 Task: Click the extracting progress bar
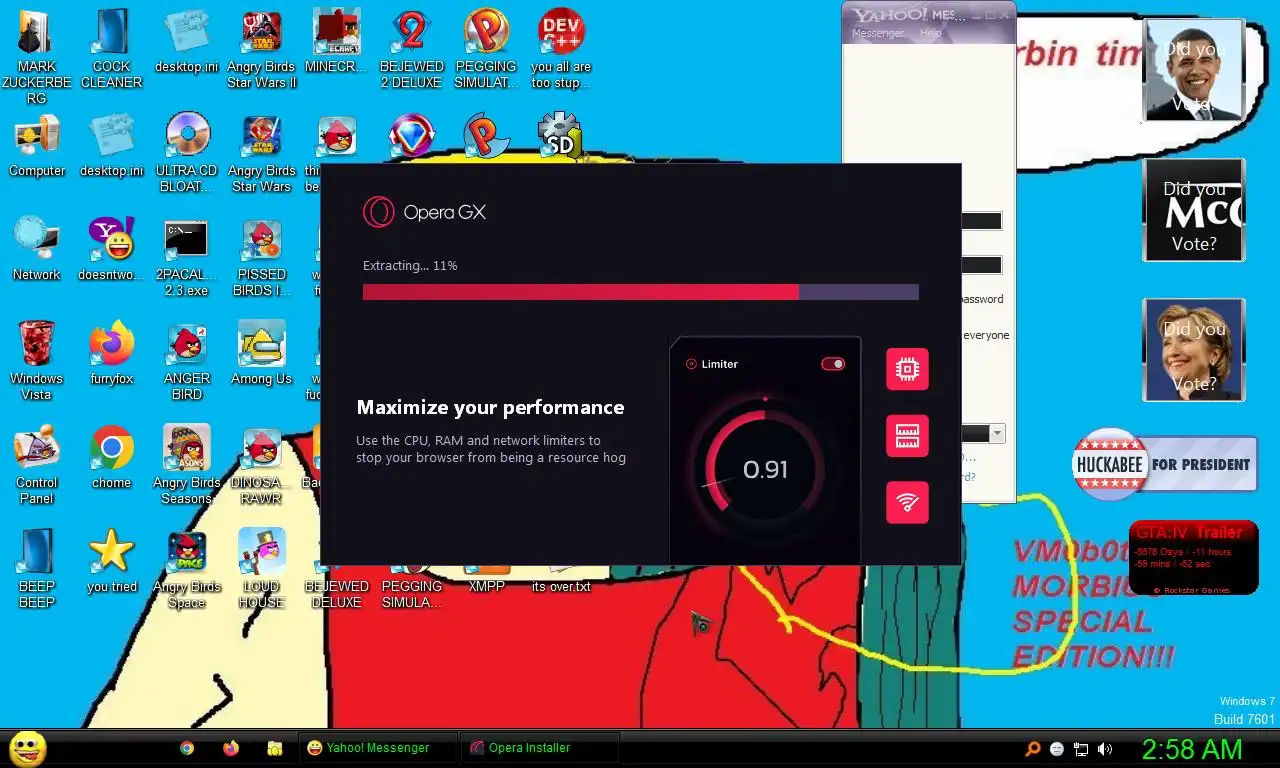pos(640,292)
